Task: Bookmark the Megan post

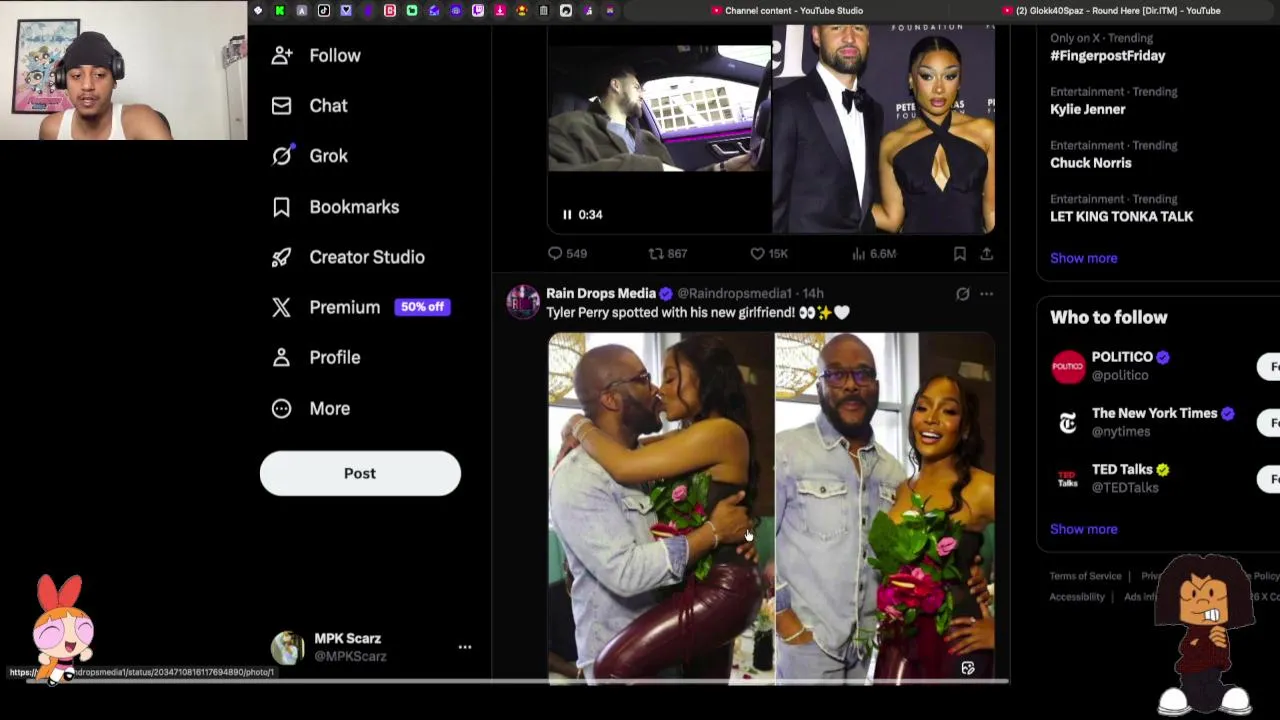Action: [959, 254]
